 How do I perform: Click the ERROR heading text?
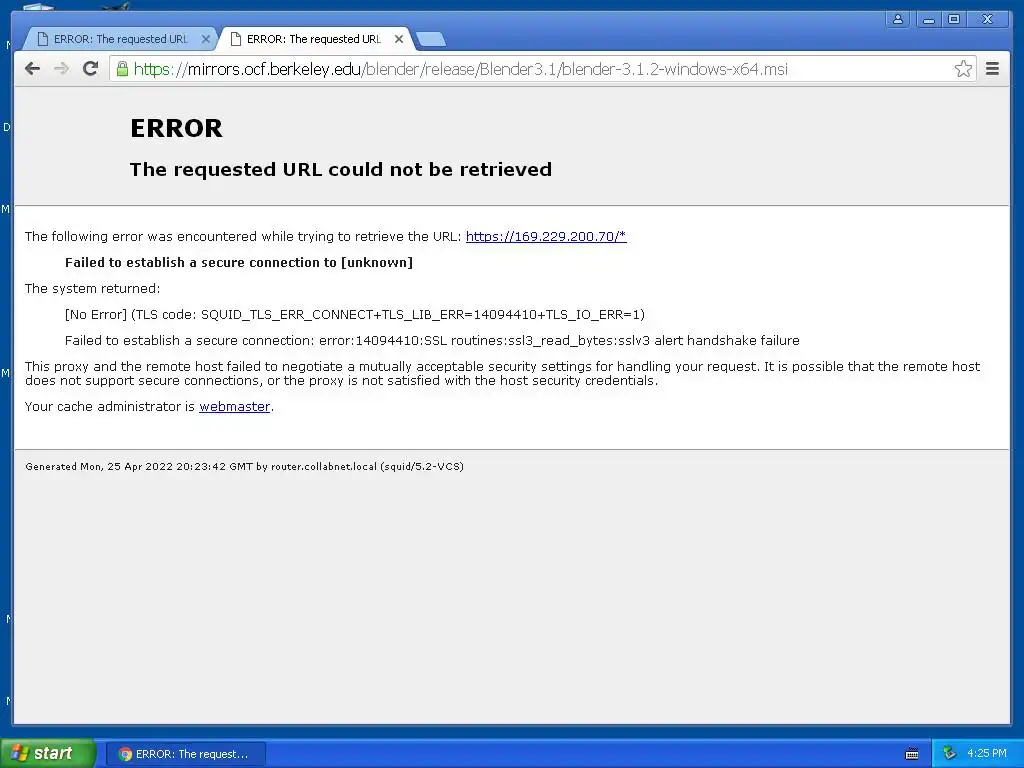tap(176, 128)
